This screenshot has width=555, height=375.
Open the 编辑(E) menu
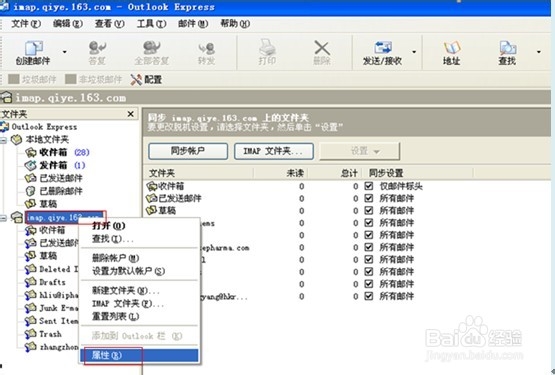coord(68,24)
